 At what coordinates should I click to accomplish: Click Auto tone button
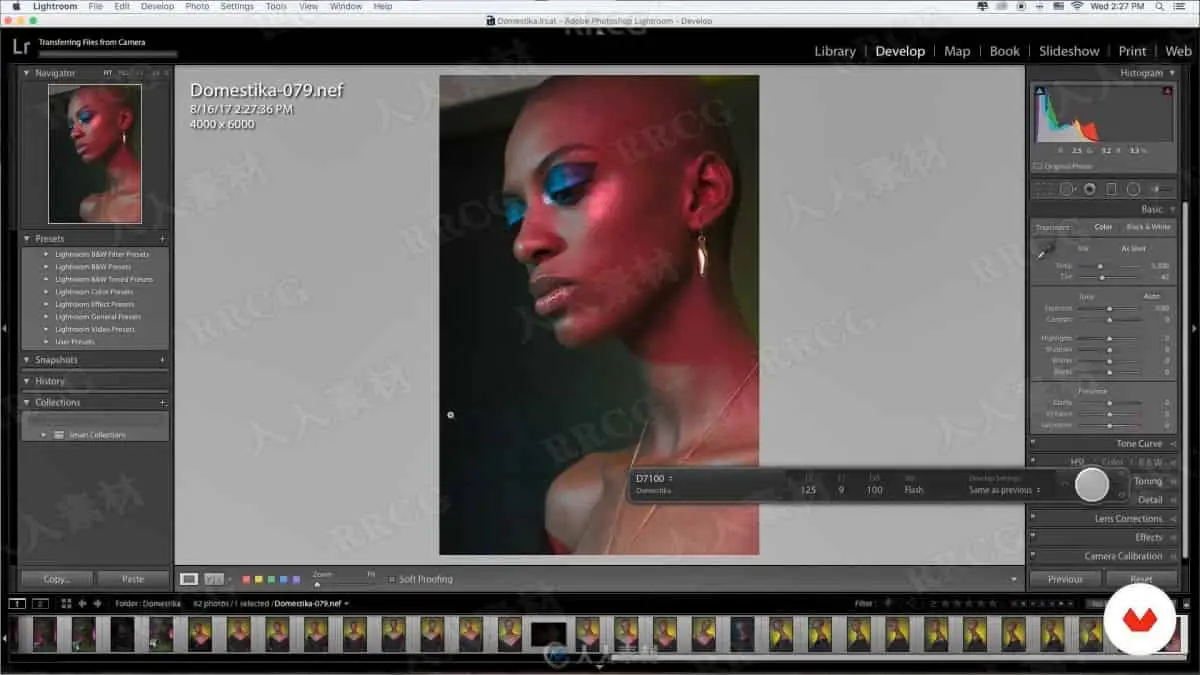[1153, 297]
